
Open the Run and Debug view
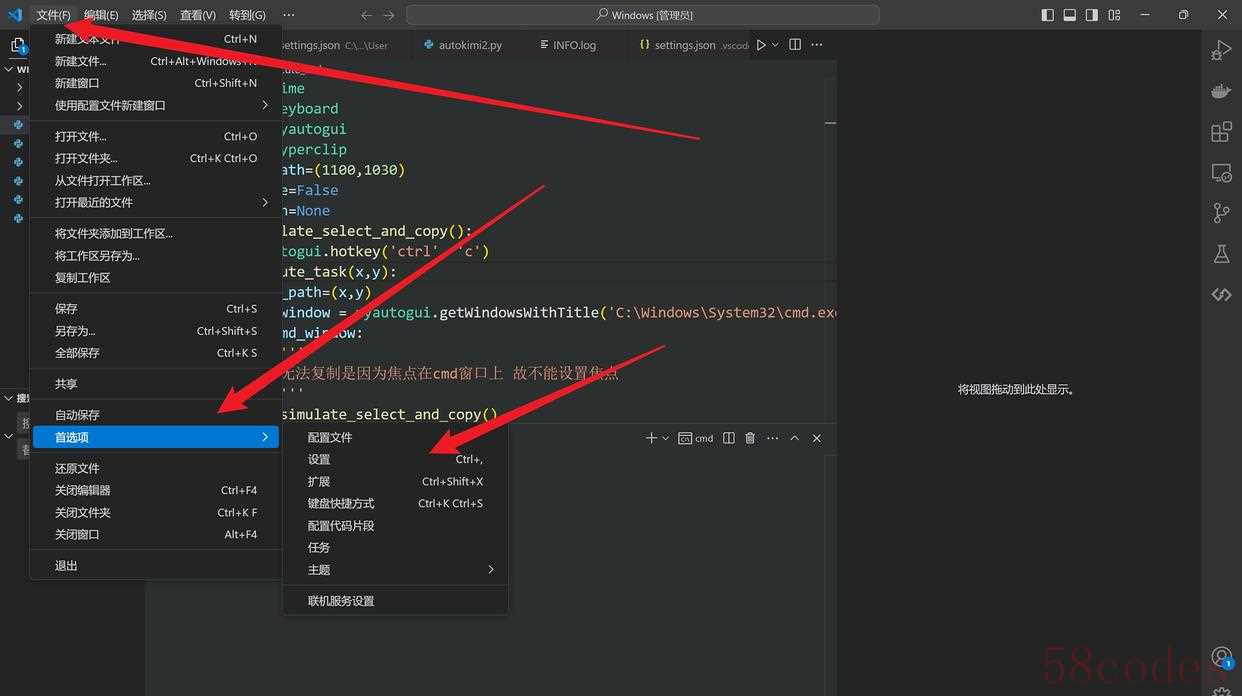[1221, 50]
